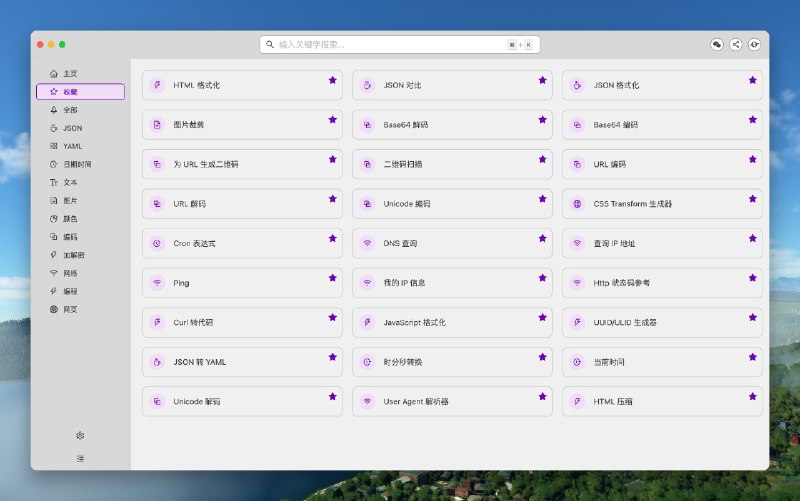The image size is (800, 501).
Task: Toggle the star on the 当前时间 card
Action: point(752,356)
